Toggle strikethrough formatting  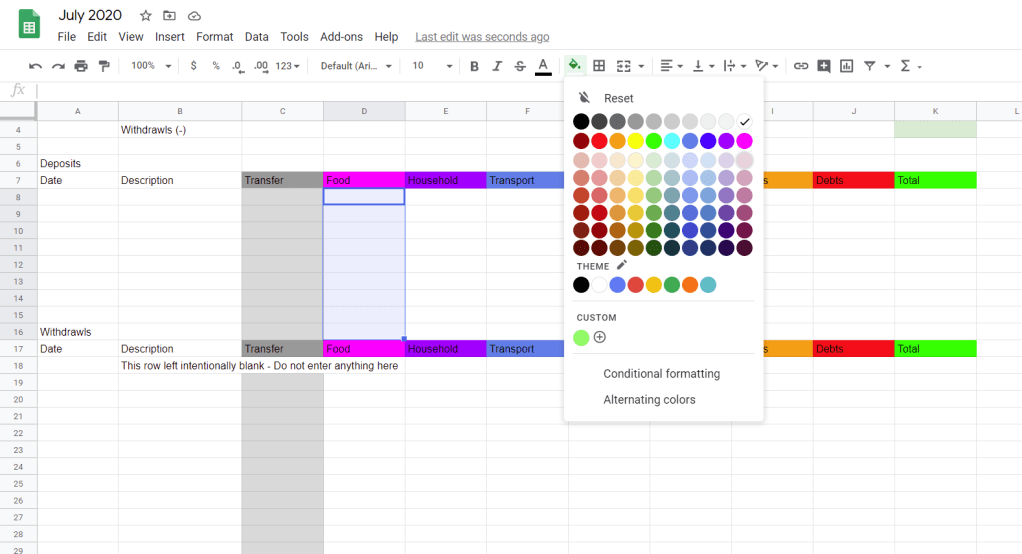pyautogui.click(x=519, y=66)
